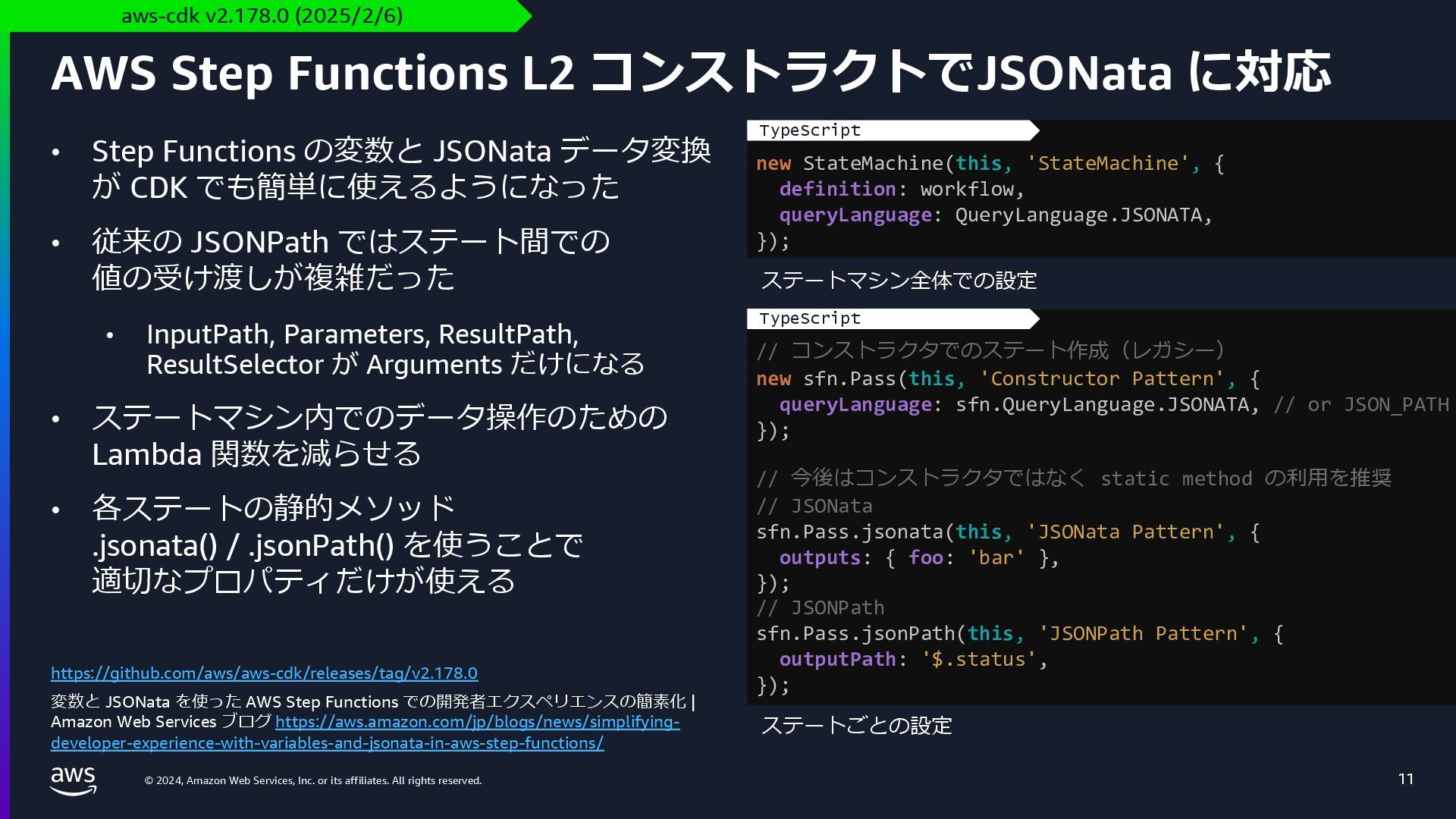1456x819 pixels.
Task: Click the bullet about reducing Lambda 関数
Action: [x=380, y=435]
